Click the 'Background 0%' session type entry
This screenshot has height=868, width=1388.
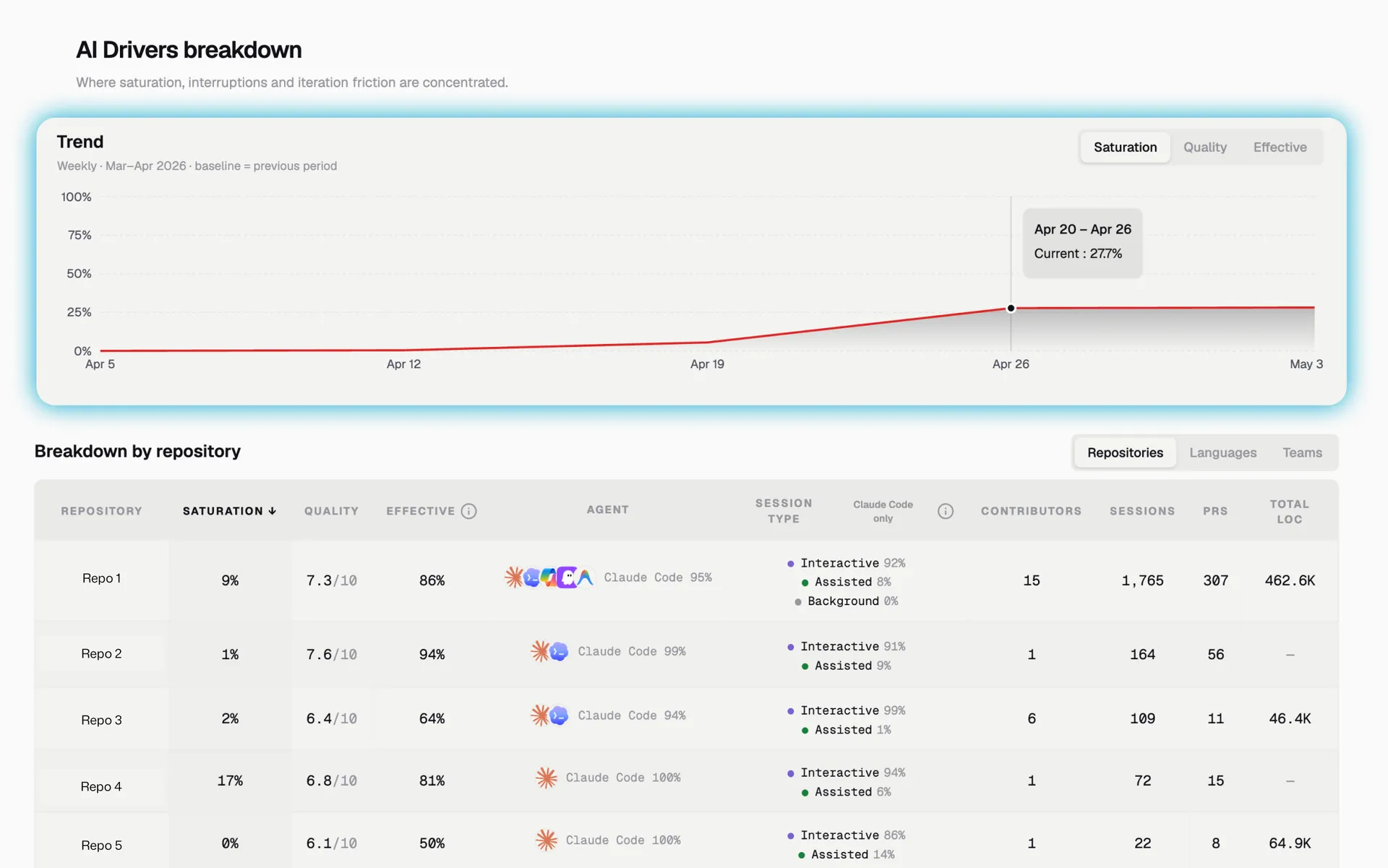pyautogui.click(x=846, y=601)
